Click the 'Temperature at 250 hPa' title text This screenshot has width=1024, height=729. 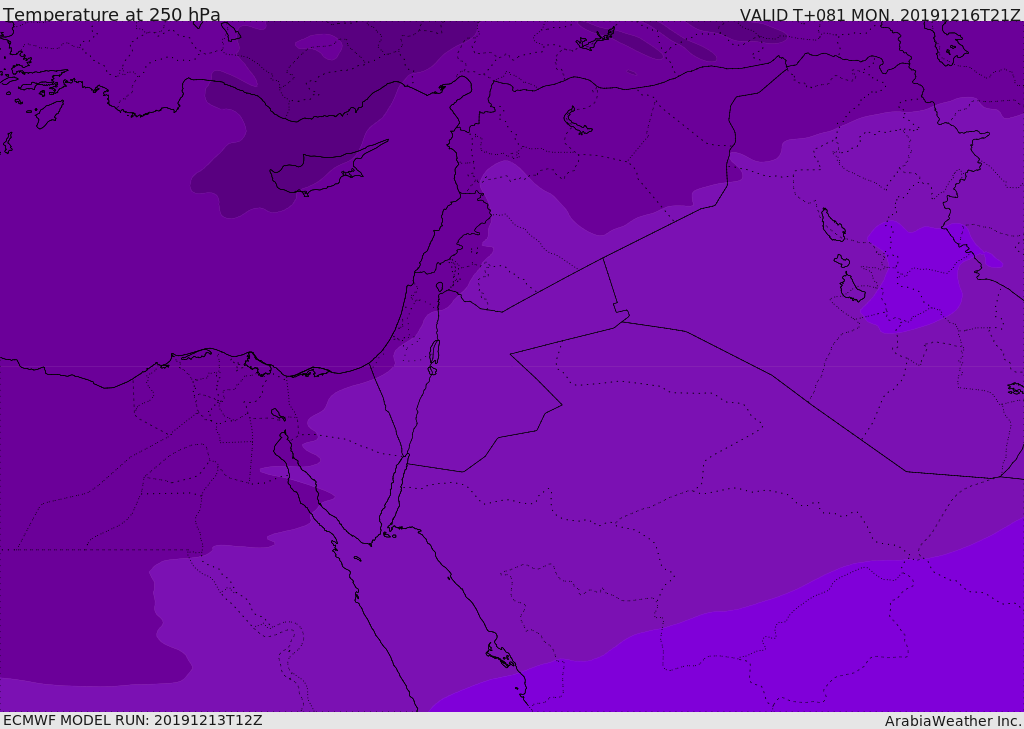(112, 14)
